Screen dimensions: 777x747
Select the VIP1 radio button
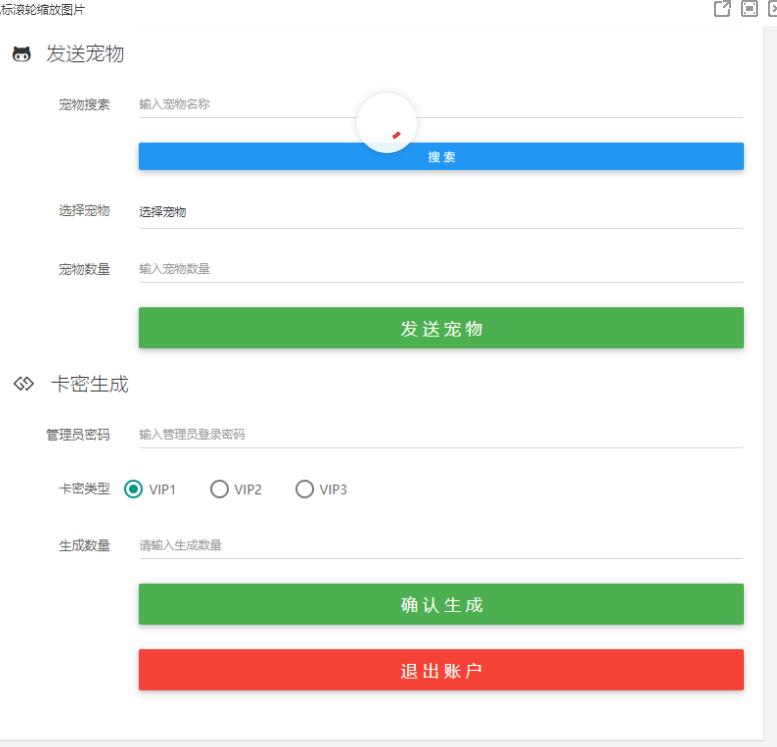(x=133, y=489)
